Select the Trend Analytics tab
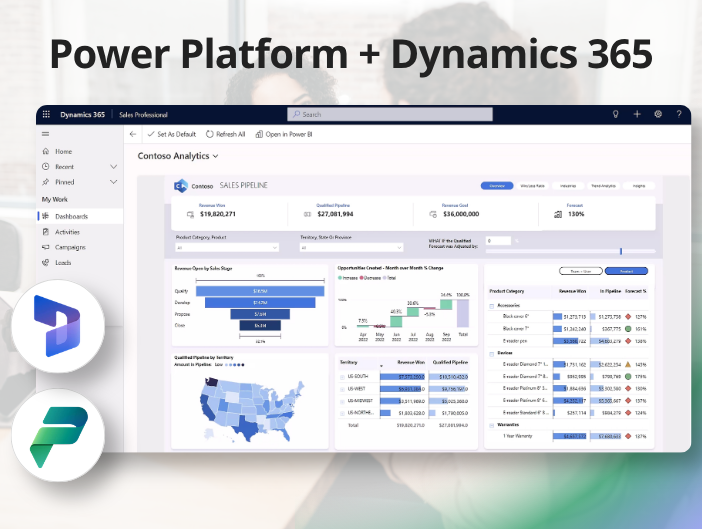Screen dimensions: 702x529 (x=604, y=186)
